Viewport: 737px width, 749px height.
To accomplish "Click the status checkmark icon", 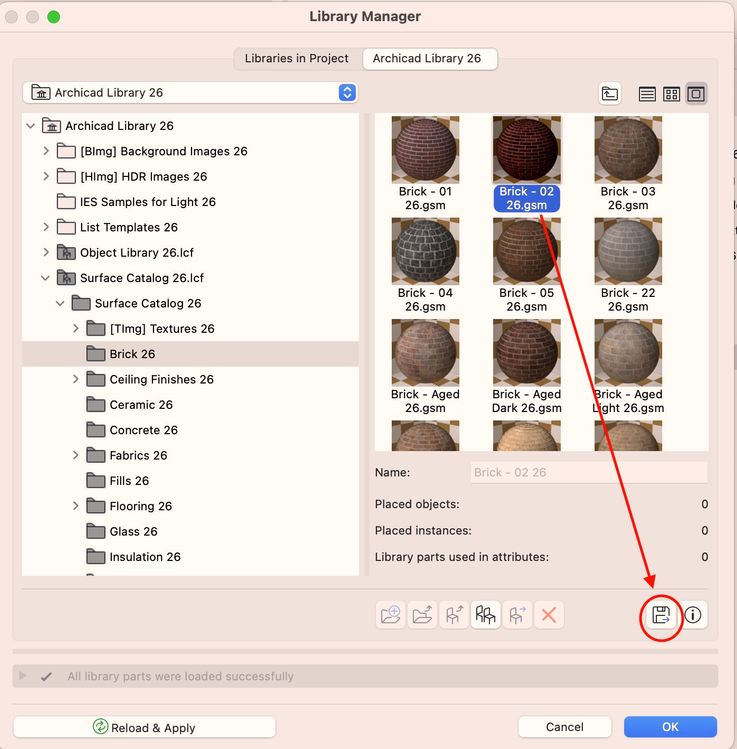I will point(46,676).
